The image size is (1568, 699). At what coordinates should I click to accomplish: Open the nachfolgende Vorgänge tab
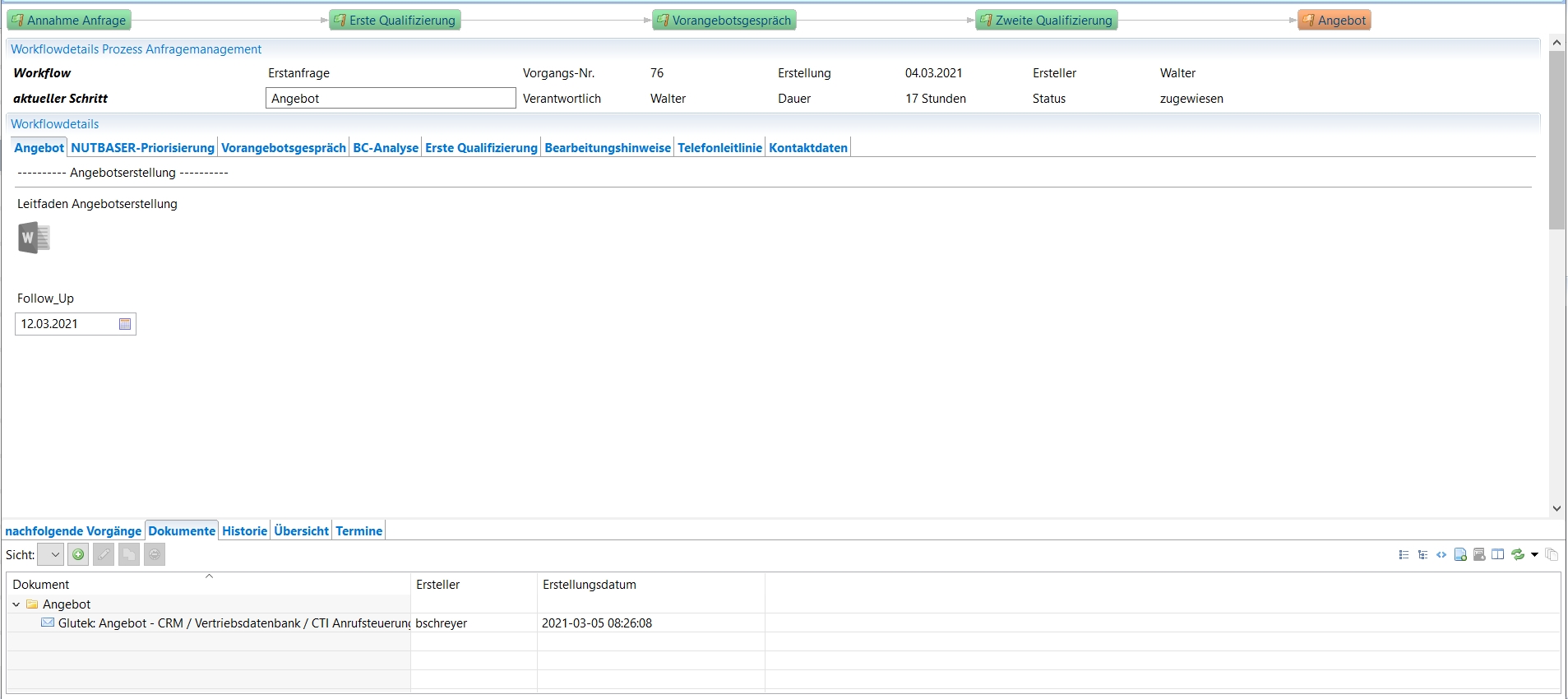tap(73, 531)
